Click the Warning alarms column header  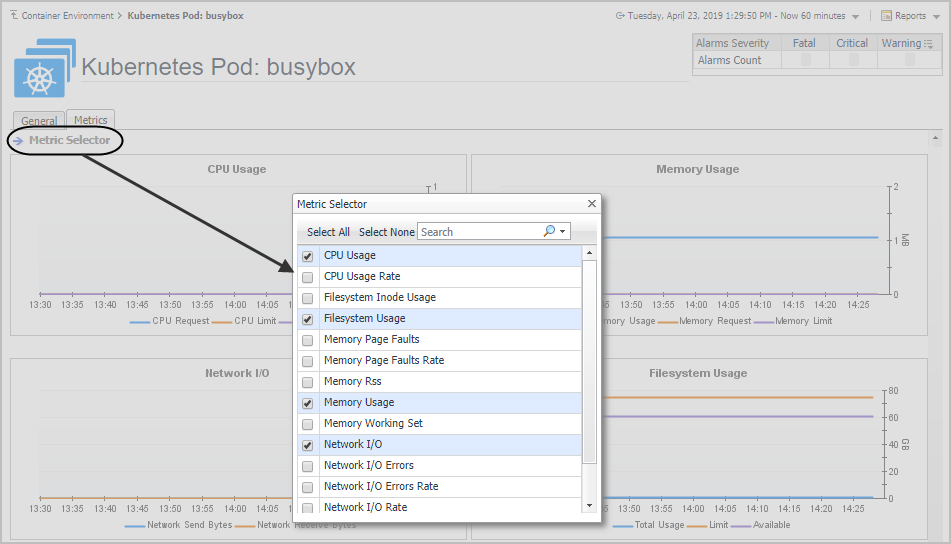[901, 43]
